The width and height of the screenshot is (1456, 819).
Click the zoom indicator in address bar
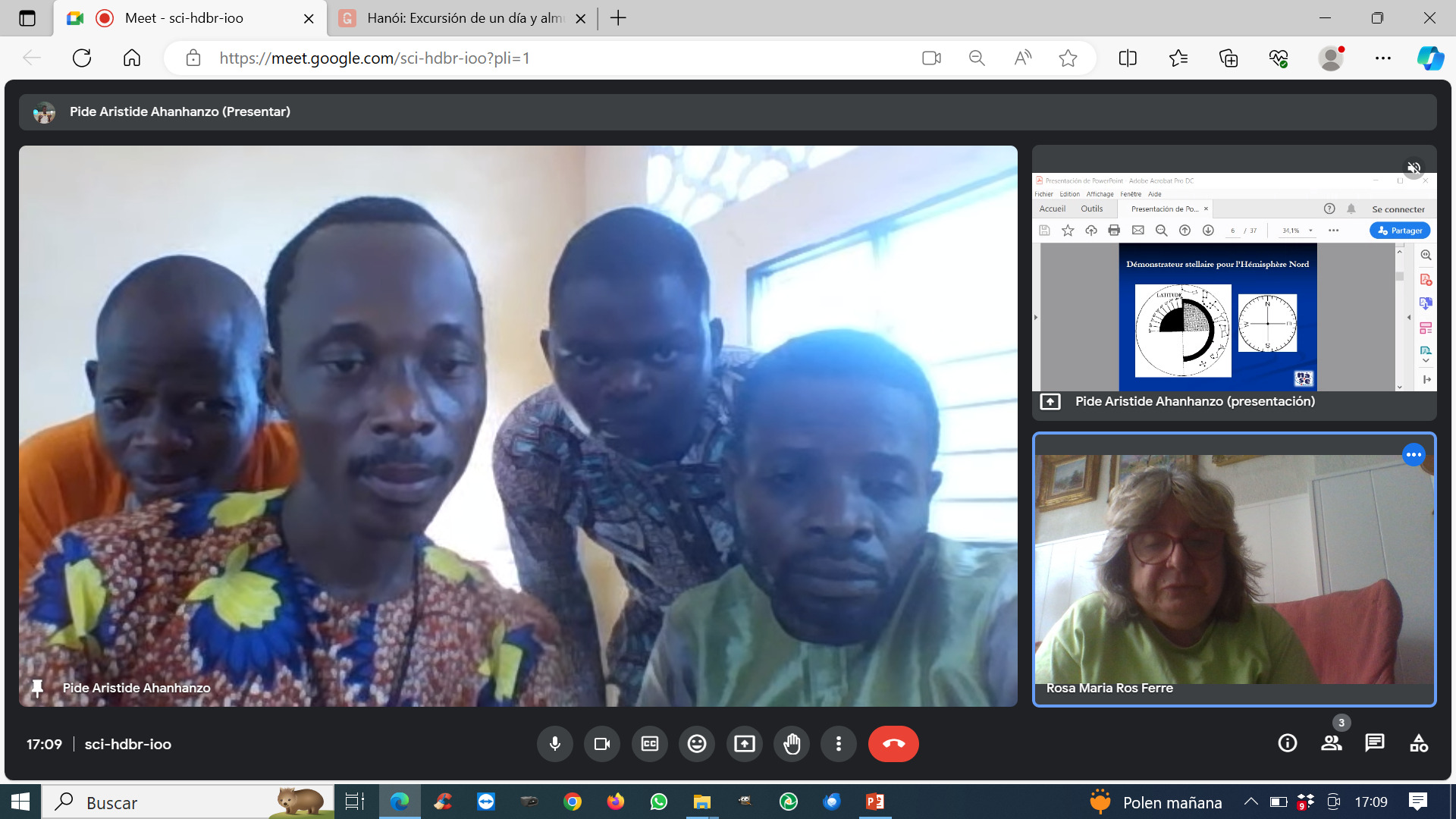click(x=977, y=58)
